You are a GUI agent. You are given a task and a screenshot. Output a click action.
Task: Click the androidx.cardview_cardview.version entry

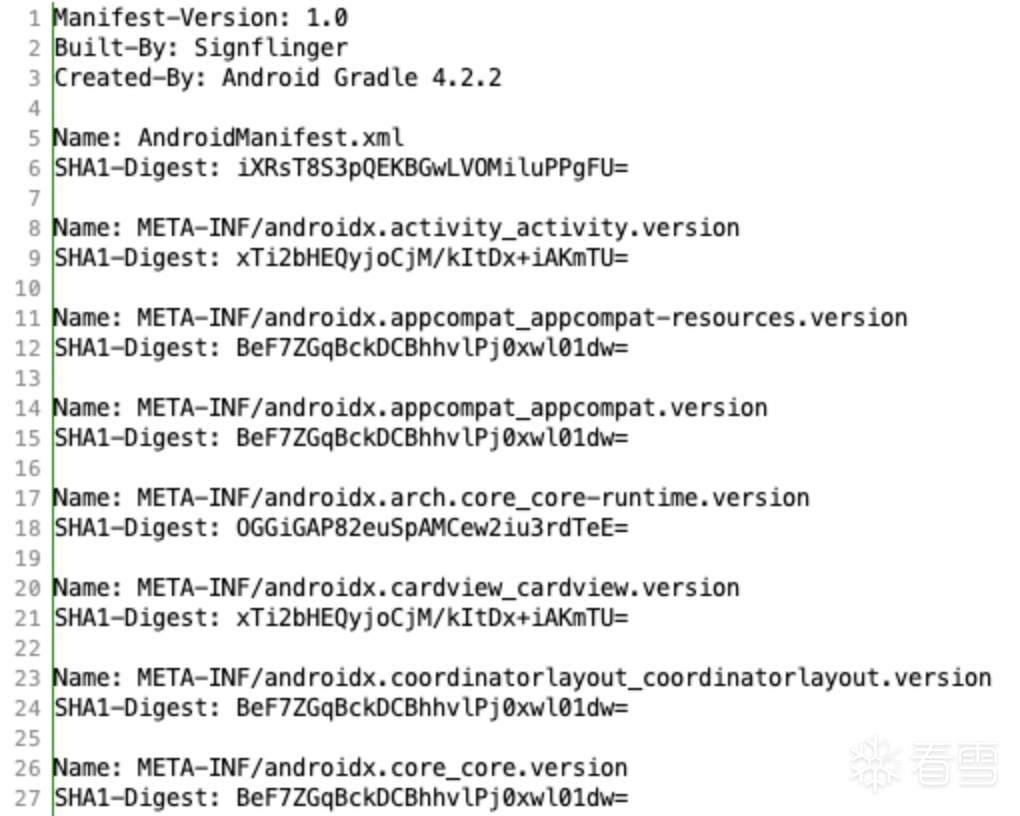coord(438,588)
